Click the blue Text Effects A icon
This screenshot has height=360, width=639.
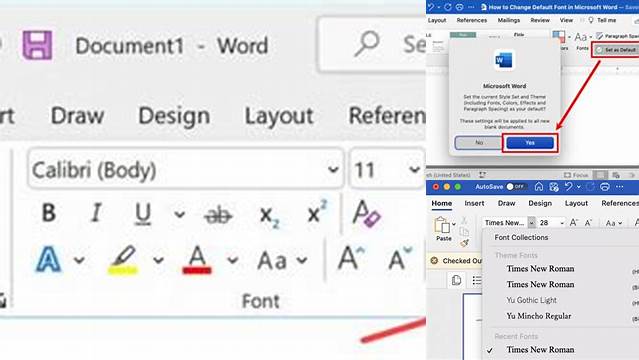[48, 259]
